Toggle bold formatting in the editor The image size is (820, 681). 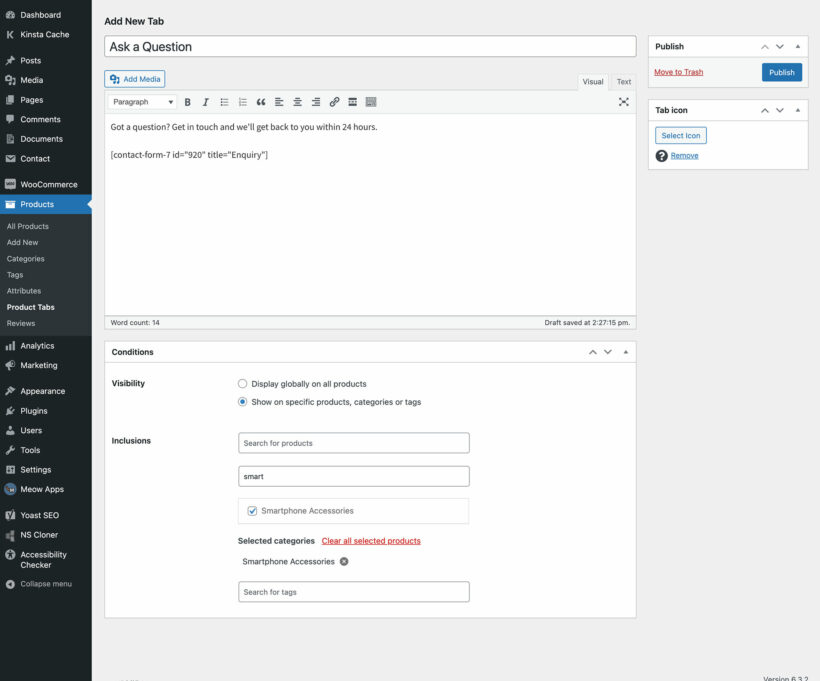(187, 101)
